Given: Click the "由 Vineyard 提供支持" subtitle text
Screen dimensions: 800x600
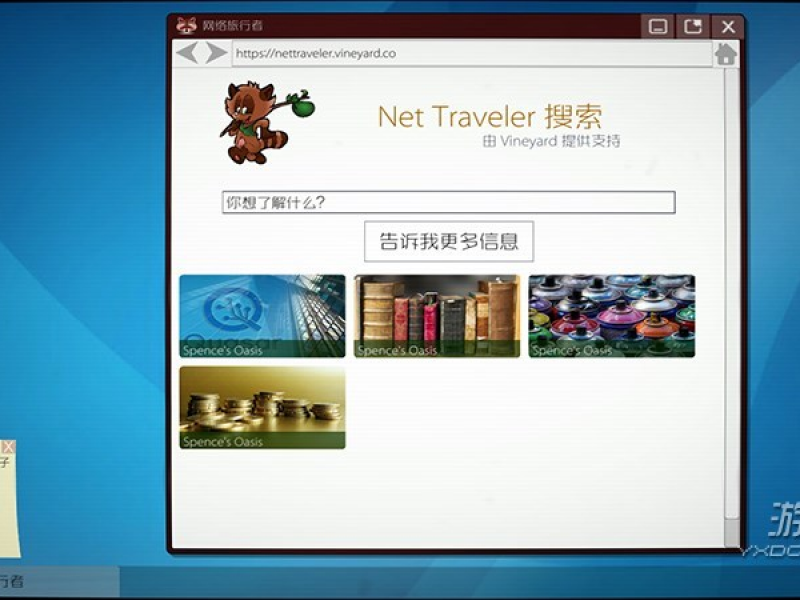Looking at the screenshot, I should (x=552, y=141).
